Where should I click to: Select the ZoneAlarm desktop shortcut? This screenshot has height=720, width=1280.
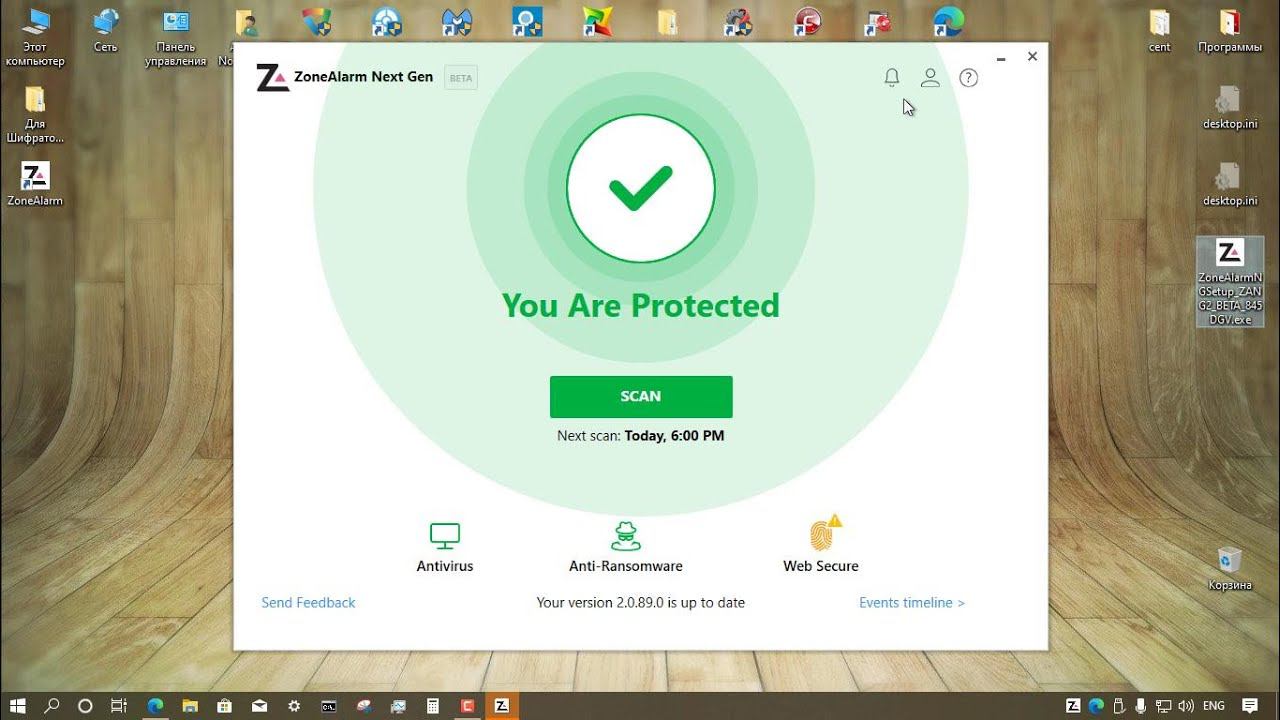click(35, 183)
